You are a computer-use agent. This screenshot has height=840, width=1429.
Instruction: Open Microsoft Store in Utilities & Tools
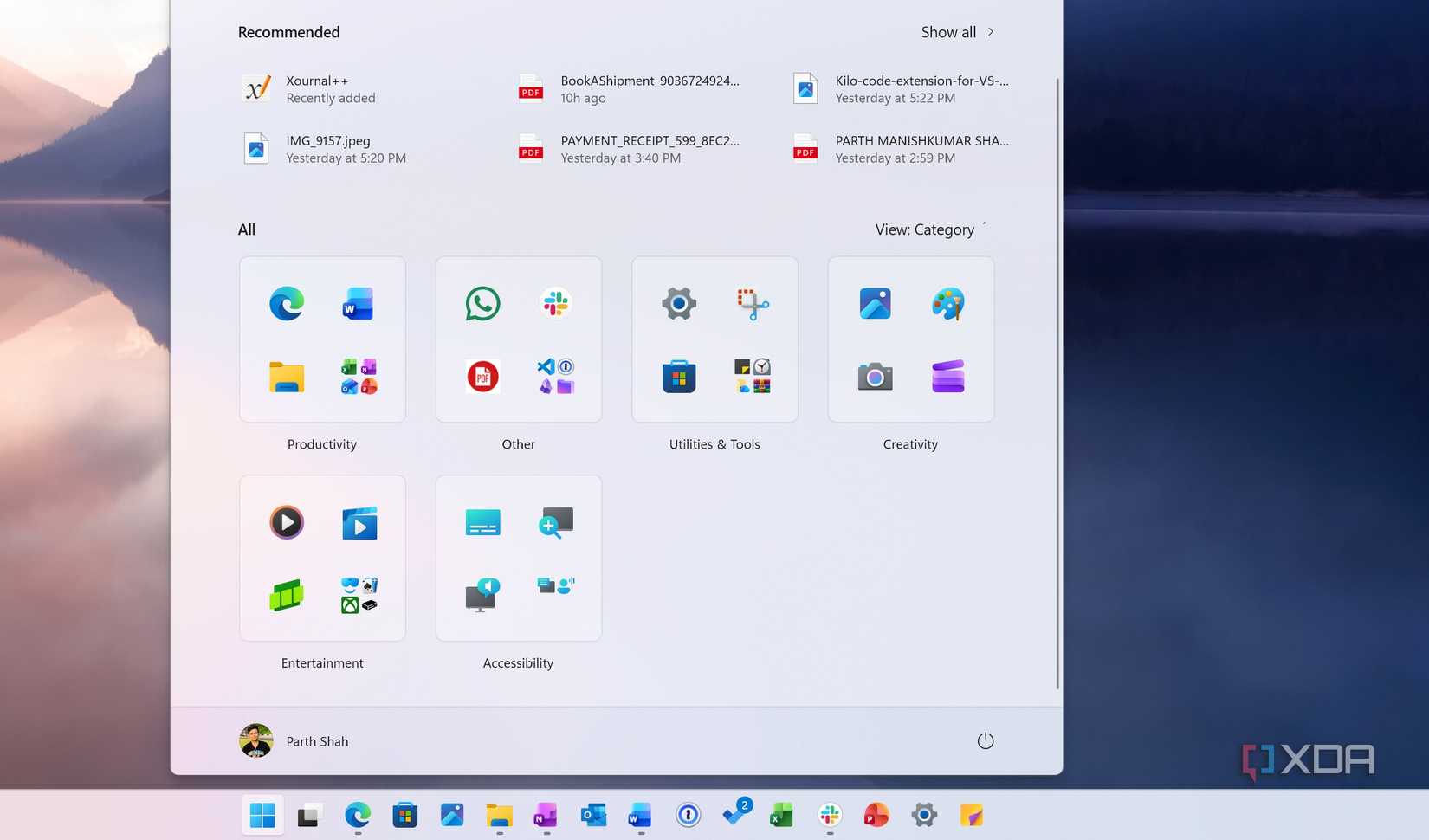click(x=679, y=377)
